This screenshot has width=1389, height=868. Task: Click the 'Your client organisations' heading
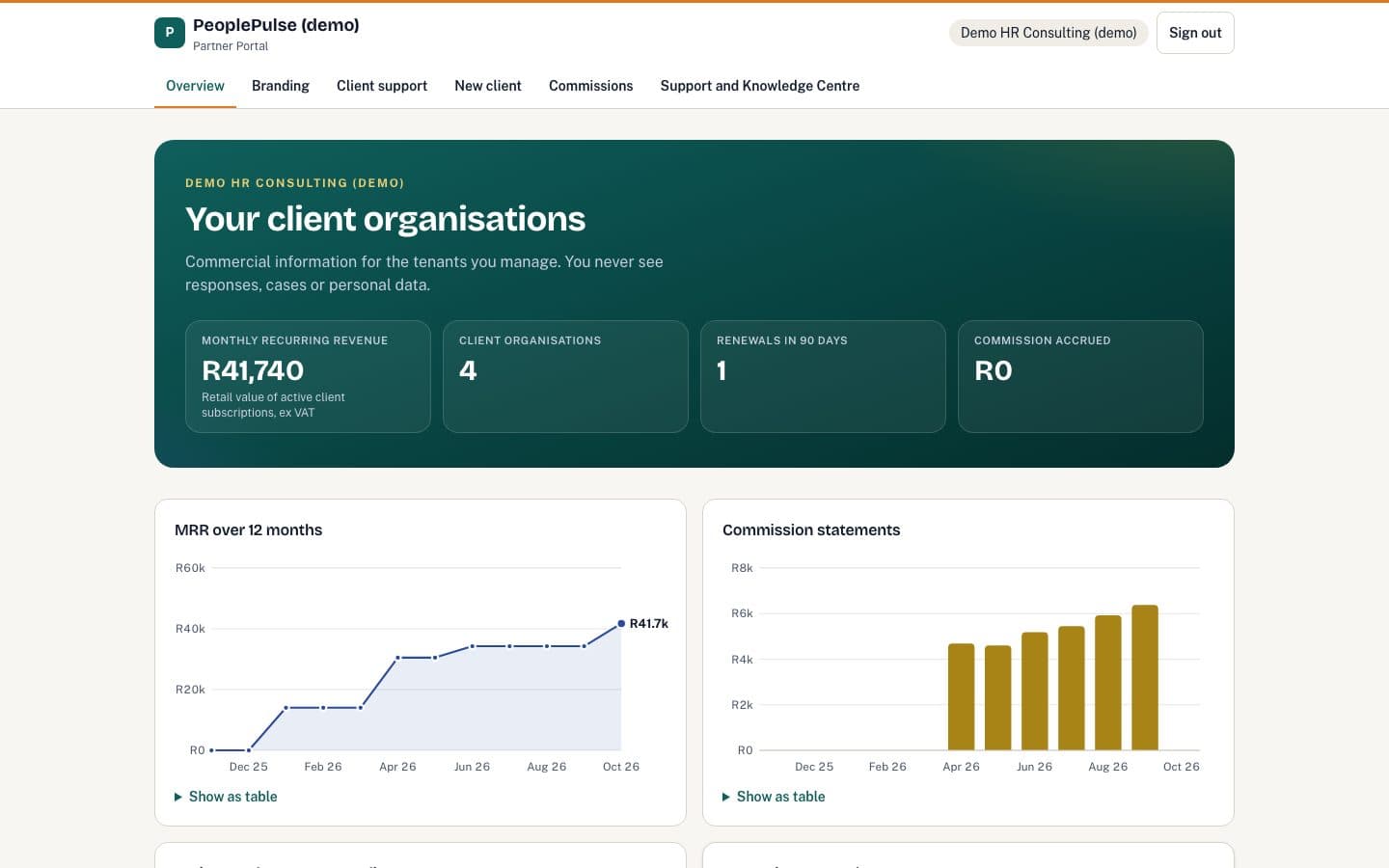click(386, 219)
